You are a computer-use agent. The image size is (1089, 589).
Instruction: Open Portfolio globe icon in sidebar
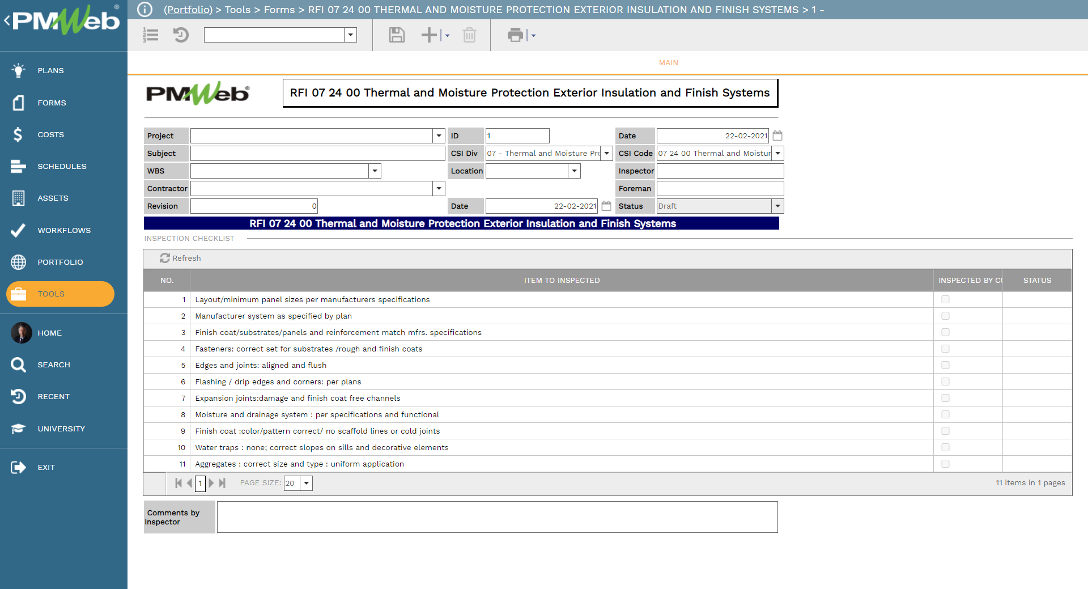click(19, 262)
